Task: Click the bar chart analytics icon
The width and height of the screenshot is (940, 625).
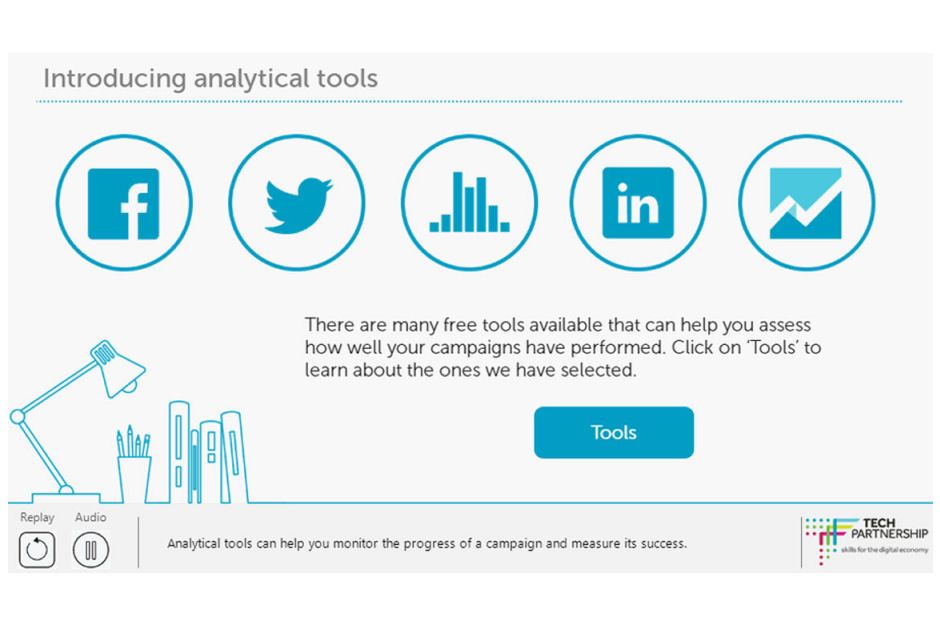Action: 469,203
